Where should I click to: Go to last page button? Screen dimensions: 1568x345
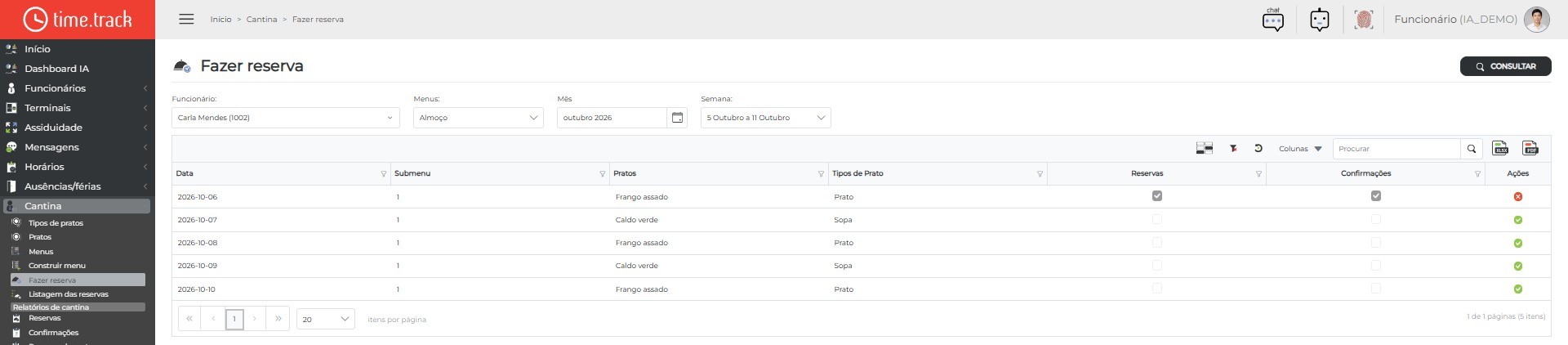[278, 319]
